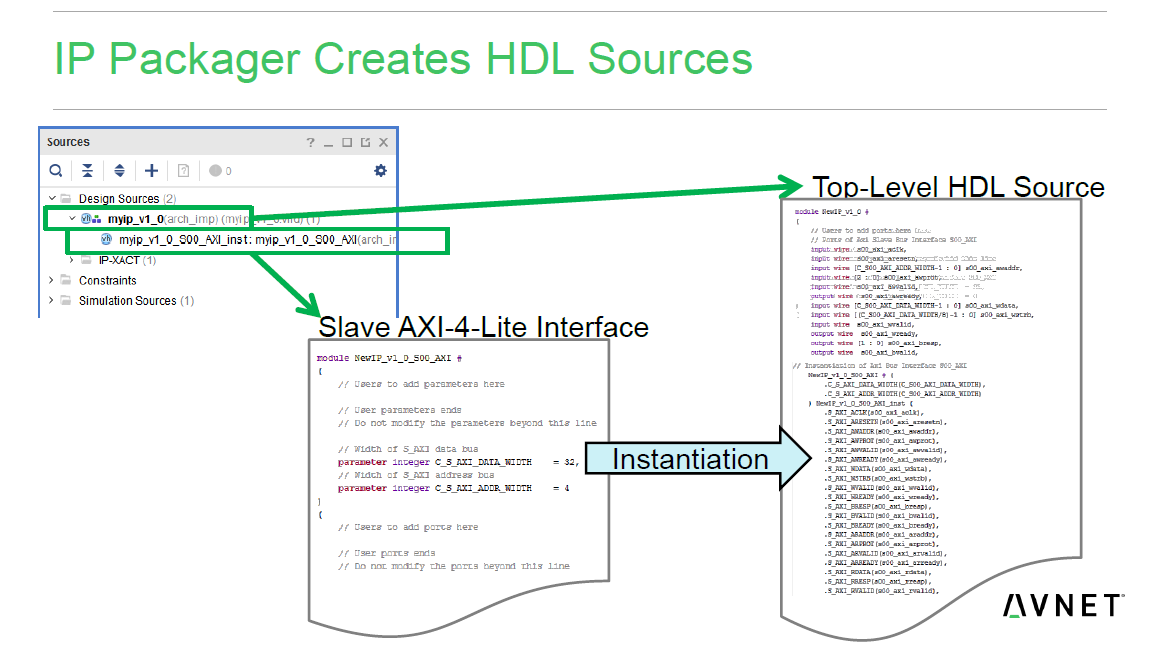Click the Collapse All icon in Sources toolbar
Image resolution: width=1154 pixels, height=645 pixels.
[x=88, y=171]
